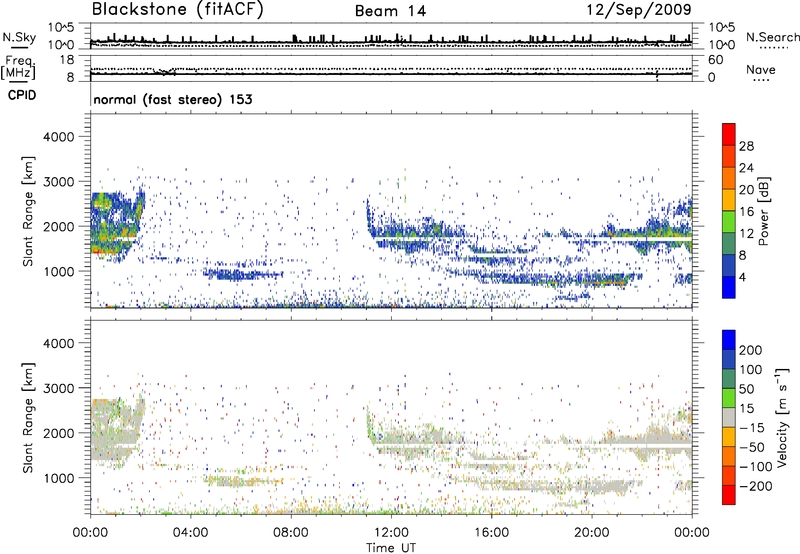Click the Velocity [m s-1] colorbar title
This screenshot has height=554, width=800.
(x=782, y=417)
